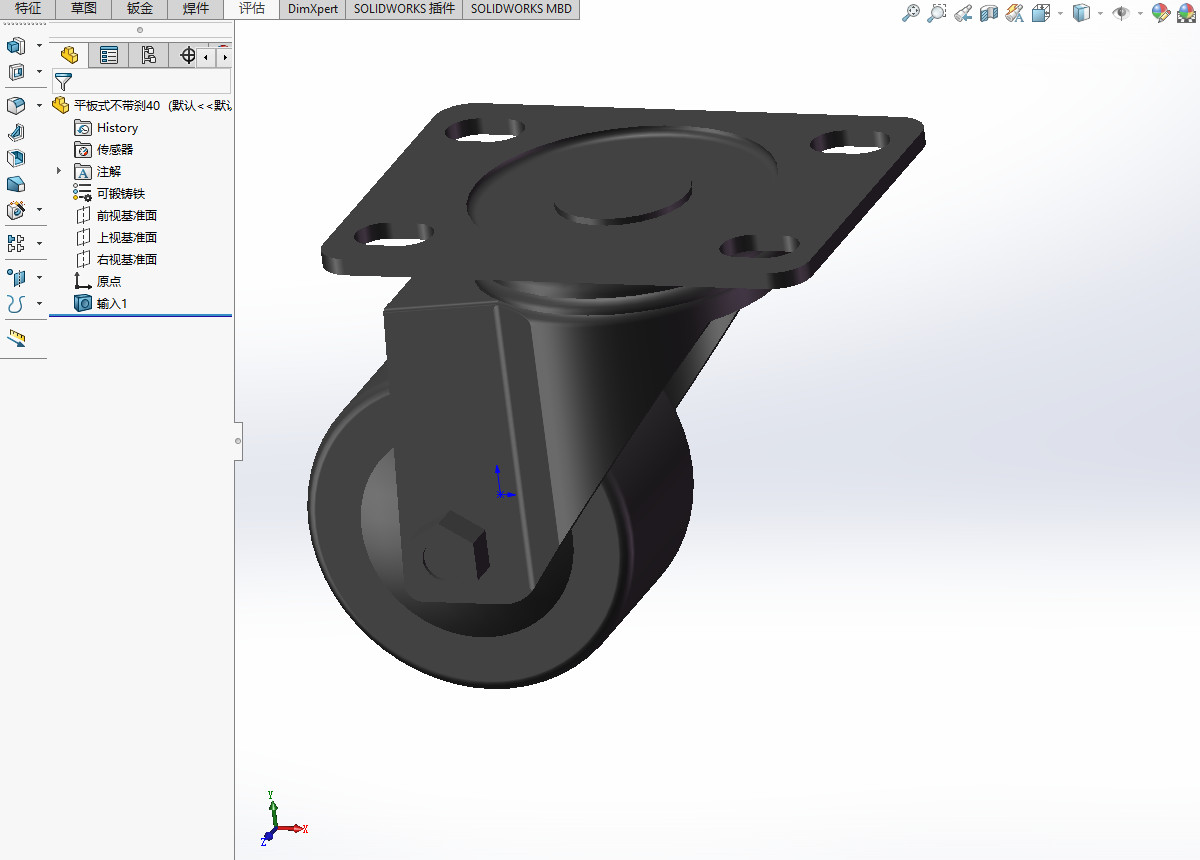1200x860 pixels.
Task: Click the Reference Geometry tool icon
Action: coord(16,278)
